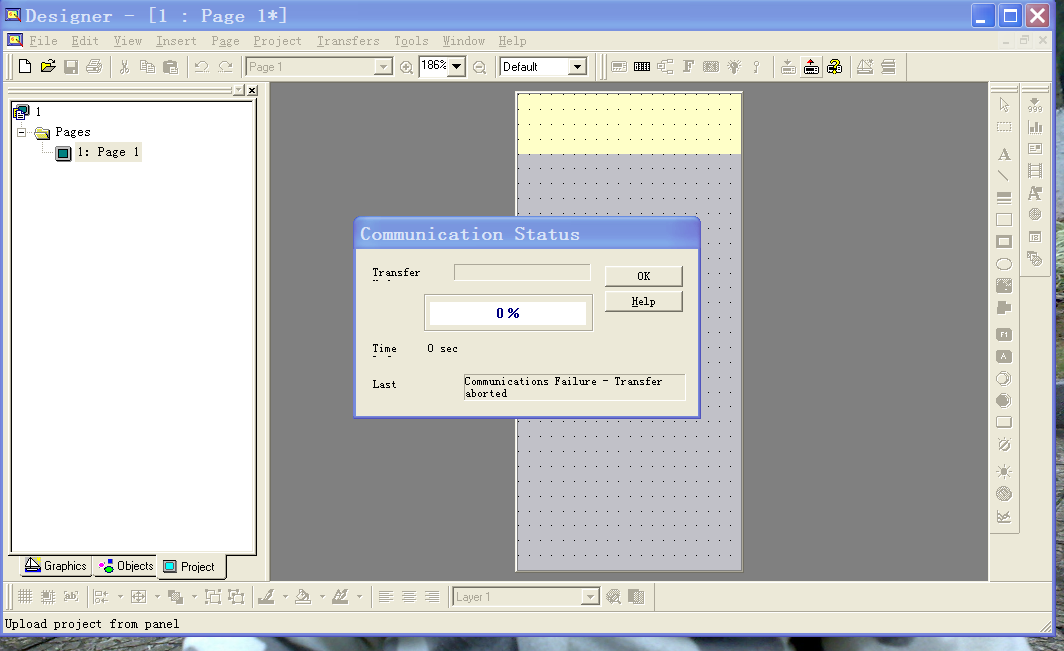Viewport: 1064px width, 651px height.
Task: Switch to the Objects tab
Action: click(126, 566)
